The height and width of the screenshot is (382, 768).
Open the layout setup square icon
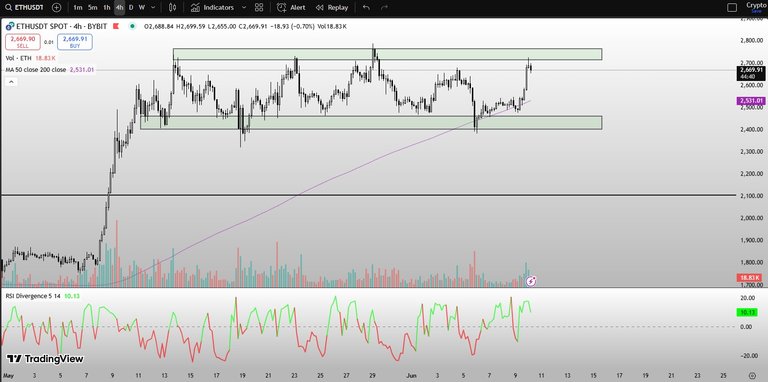pos(732,7)
